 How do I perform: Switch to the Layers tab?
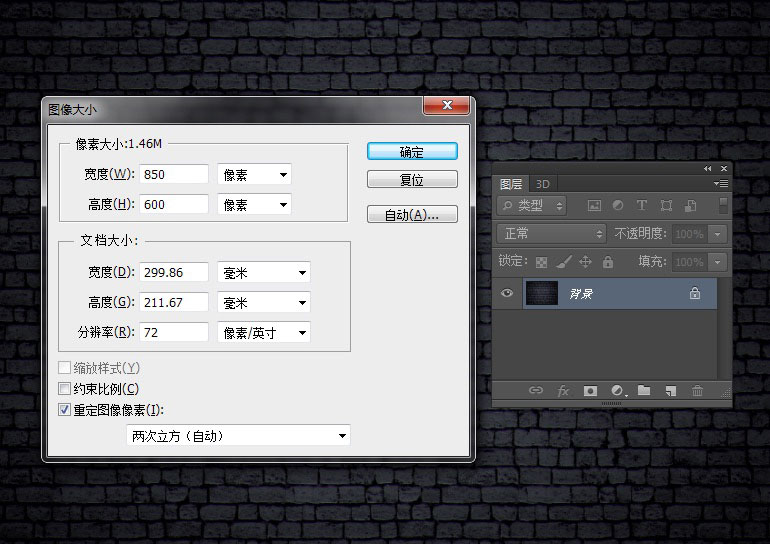511,184
